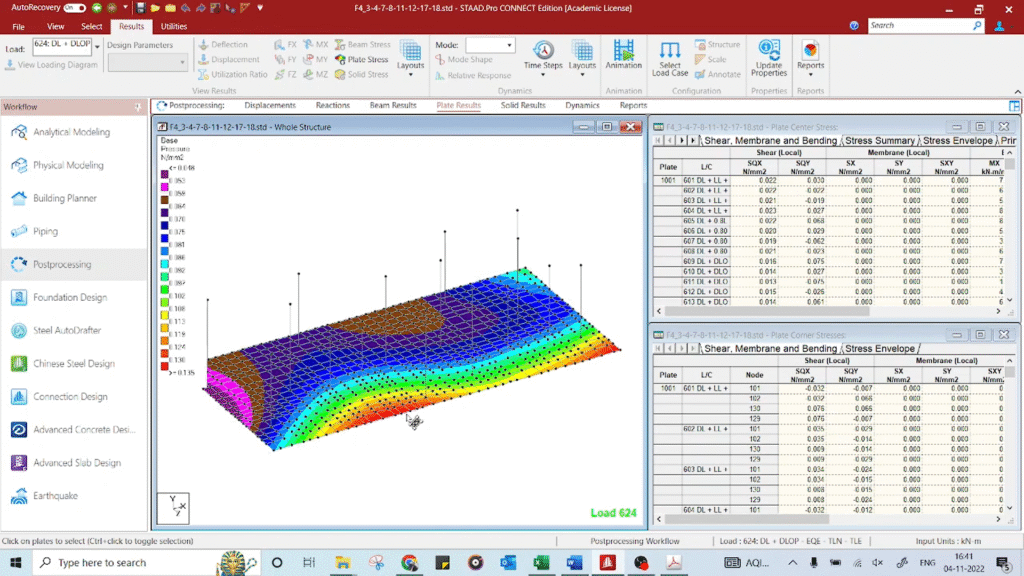Image resolution: width=1024 pixels, height=576 pixels.
Task: Open the Connection Design workflow icon
Action: click(19, 396)
